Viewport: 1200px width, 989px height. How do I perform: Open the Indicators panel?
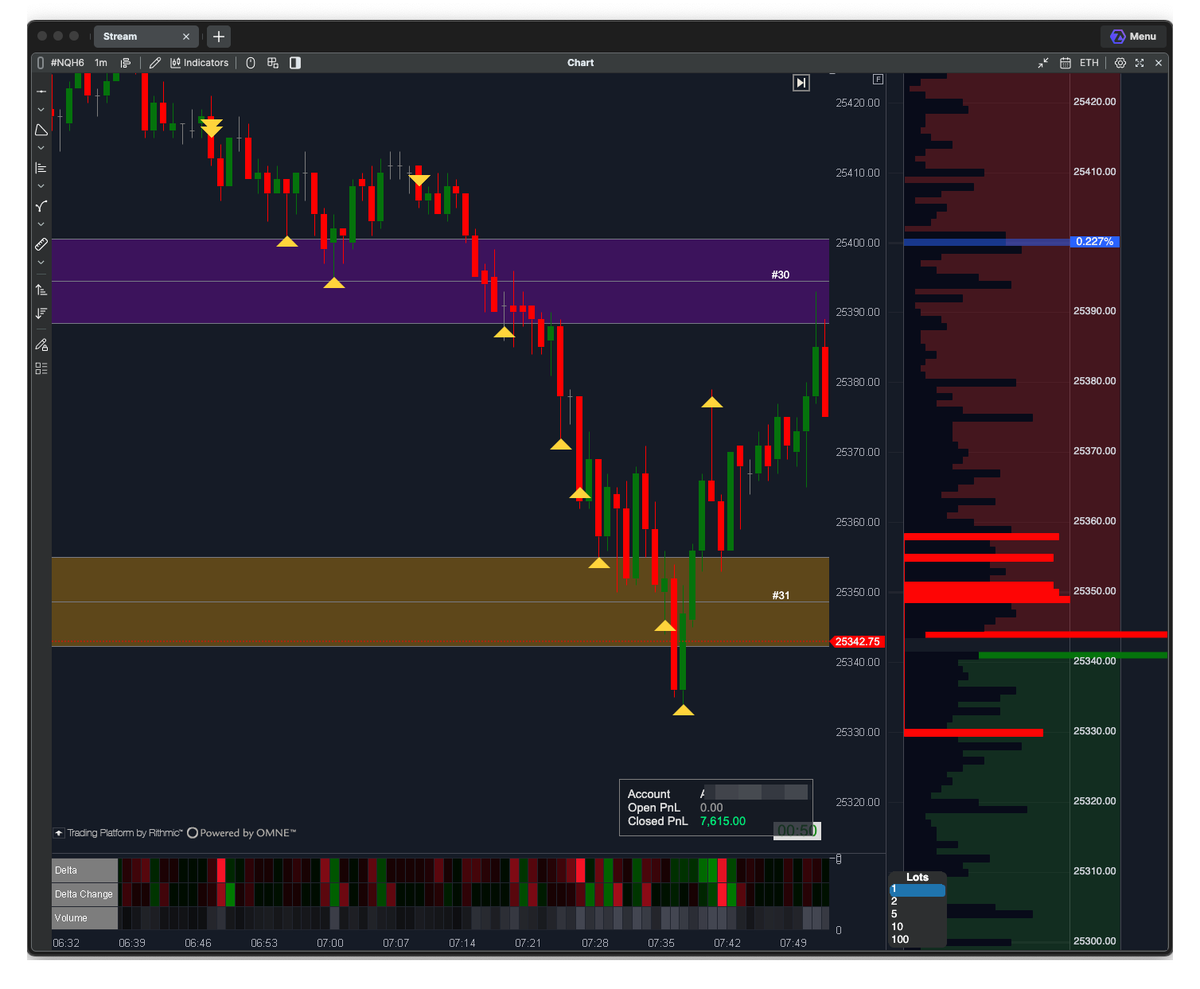click(x=199, y=62)
